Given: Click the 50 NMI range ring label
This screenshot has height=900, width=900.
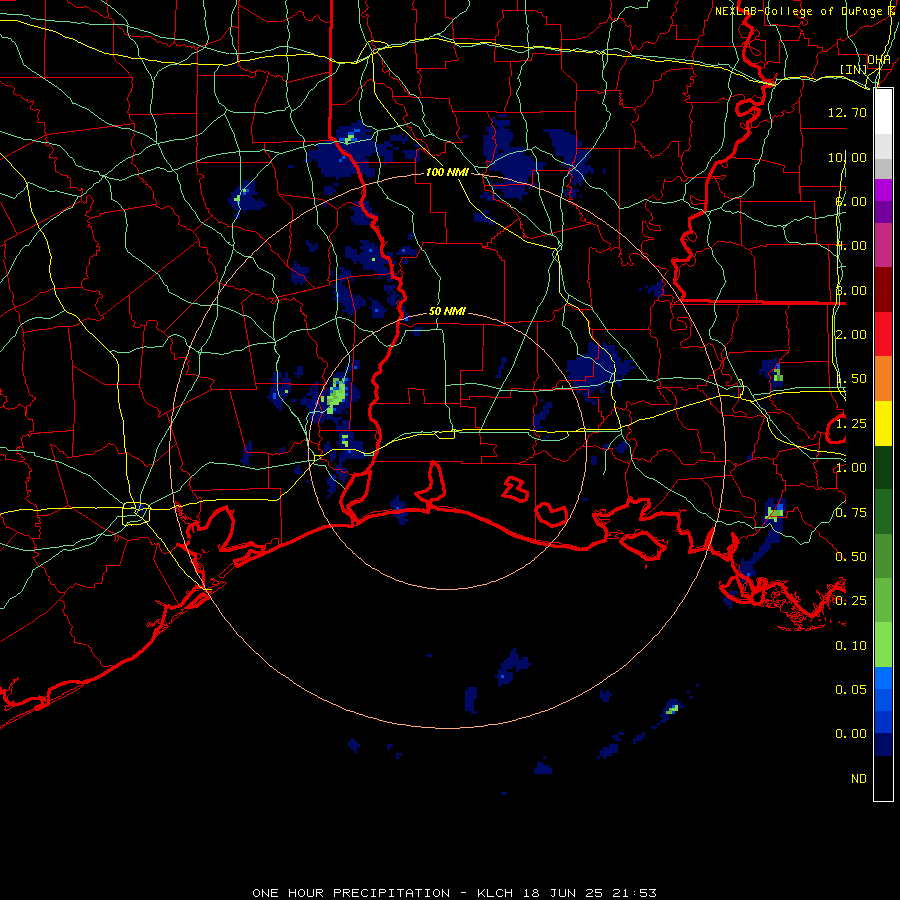Looking at the screenshot, I should coord(447,311).
